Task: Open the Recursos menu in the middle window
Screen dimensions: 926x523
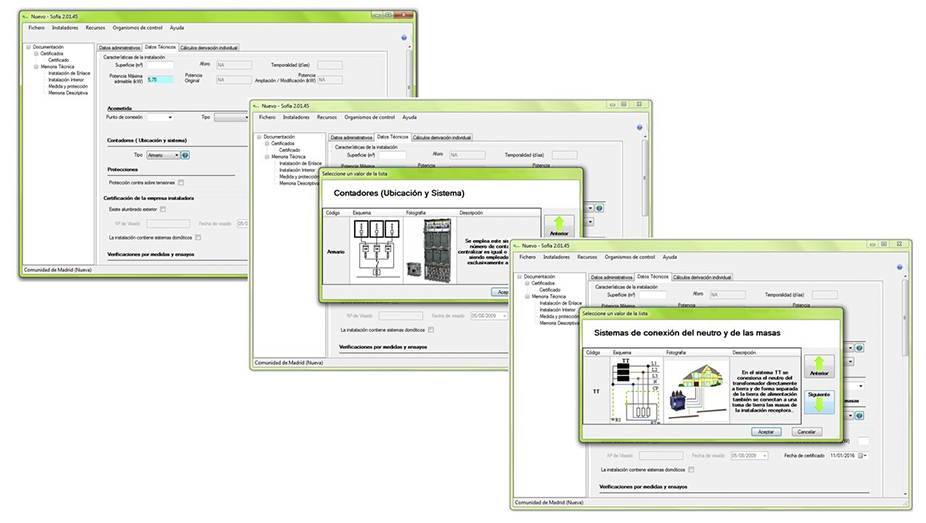Action: coord(327,117)
